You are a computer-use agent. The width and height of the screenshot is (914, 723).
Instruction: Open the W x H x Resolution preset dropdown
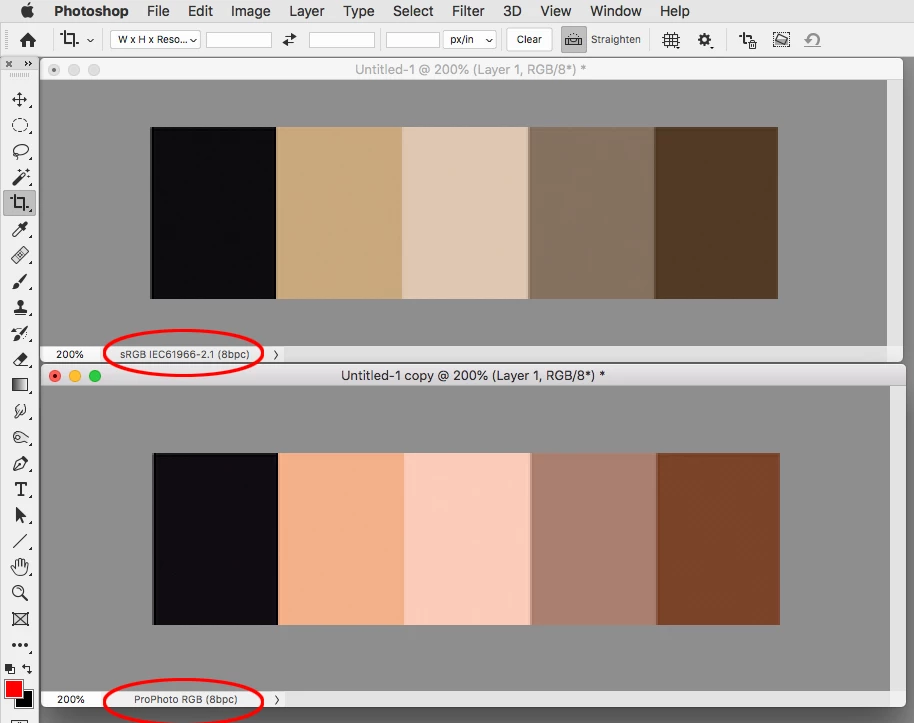[x=155, y=40]
